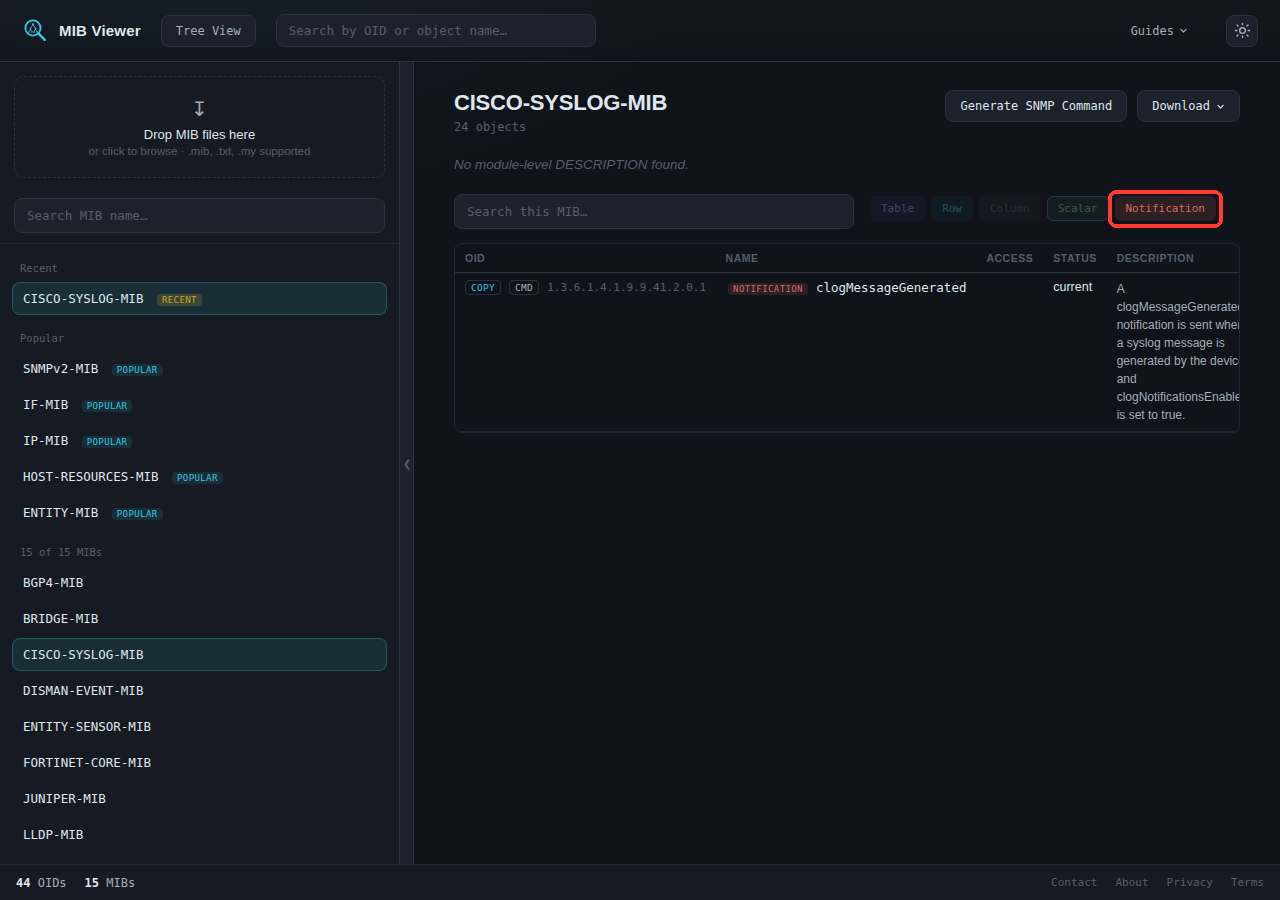
Task: Open IP-MIB from the popular list
Action: [199, 441]
